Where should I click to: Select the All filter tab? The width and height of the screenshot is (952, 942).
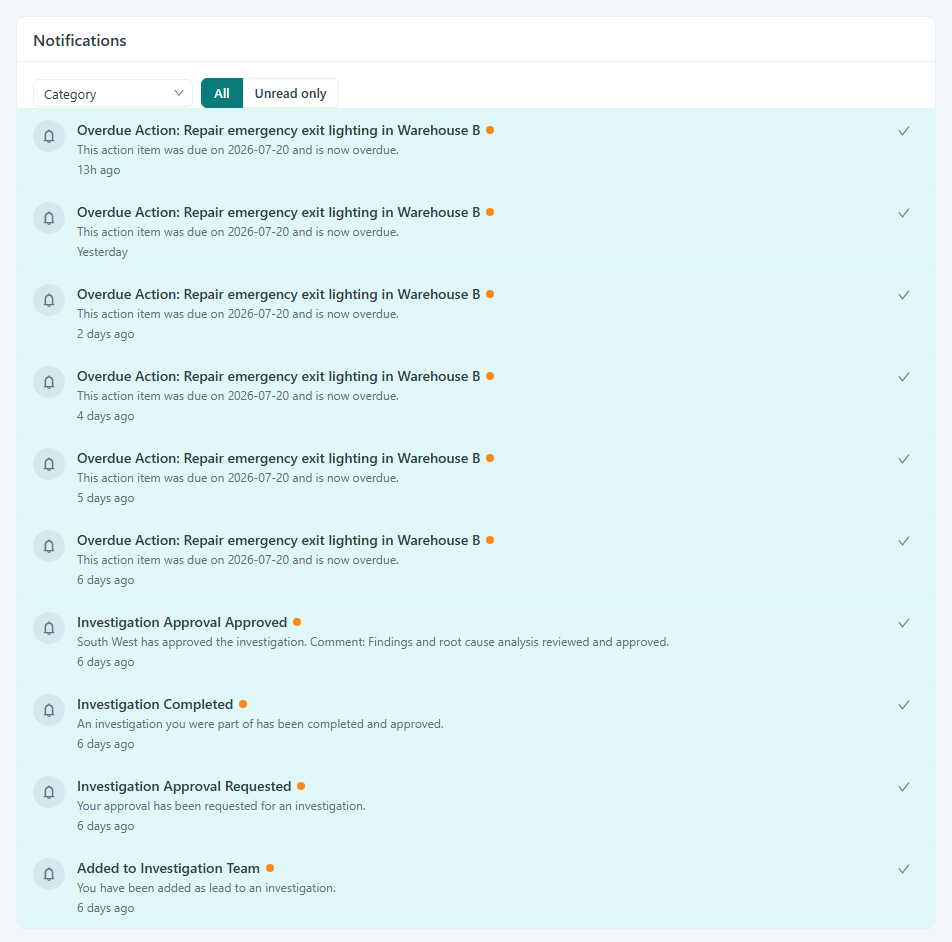tap(222, 93)
